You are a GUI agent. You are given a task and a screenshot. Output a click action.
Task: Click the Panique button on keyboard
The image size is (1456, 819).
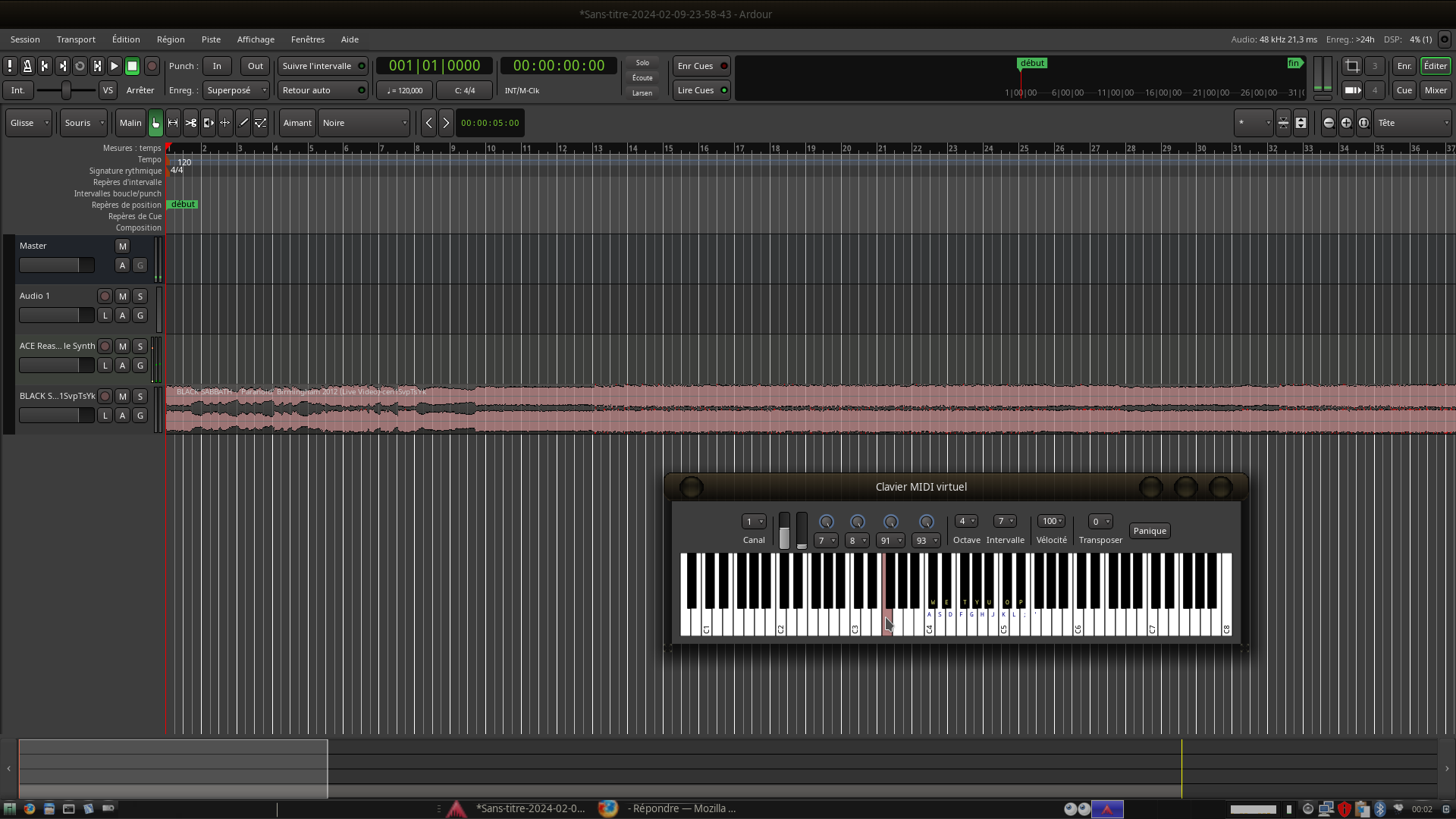click(1149, 531)
